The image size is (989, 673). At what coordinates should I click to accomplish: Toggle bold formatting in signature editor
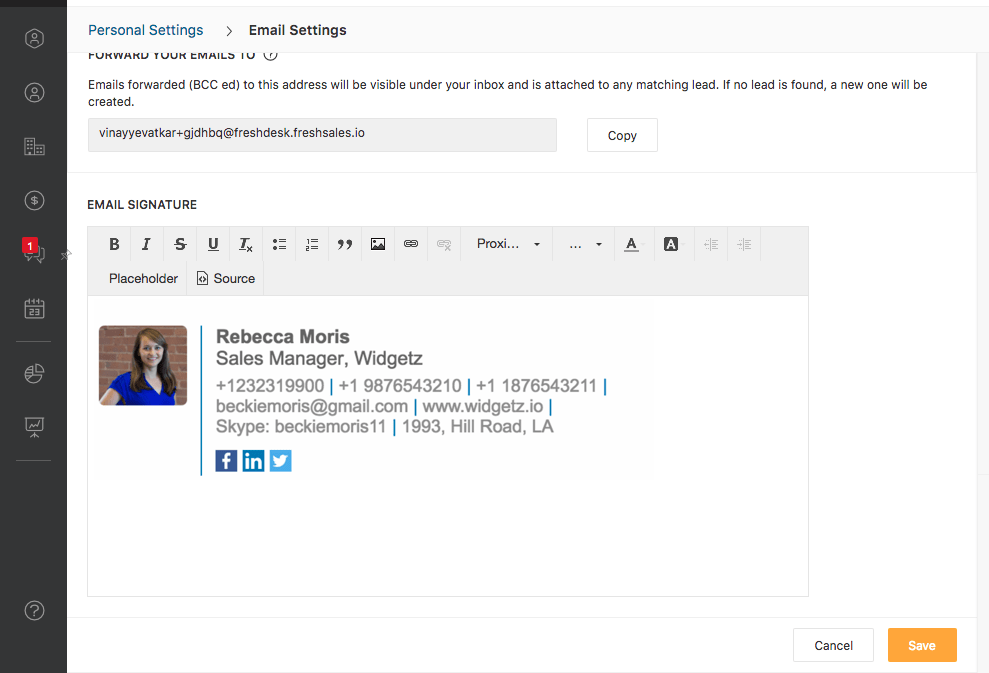[x=114, y=244]
